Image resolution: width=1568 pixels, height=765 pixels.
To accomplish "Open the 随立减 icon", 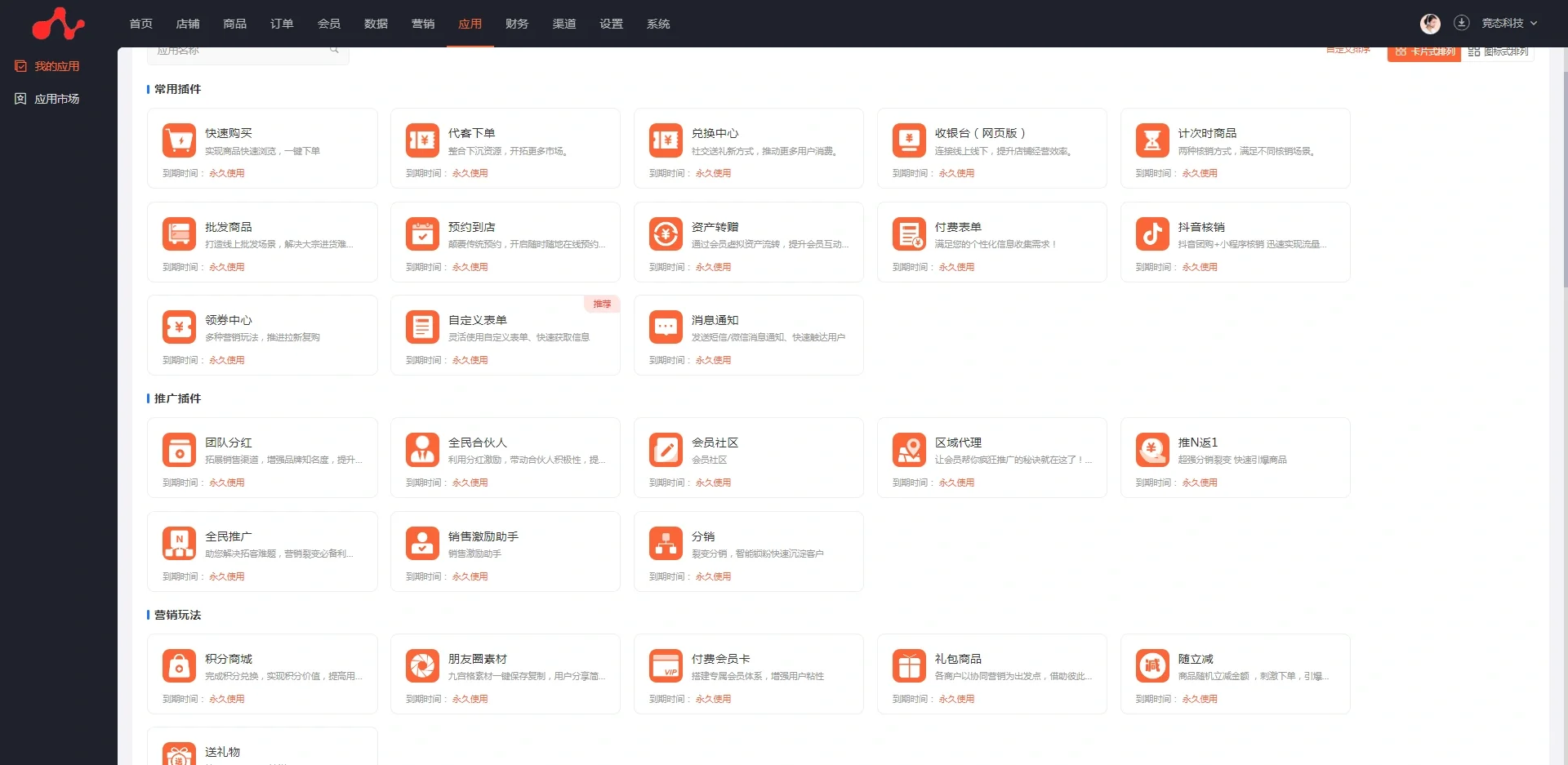I will click(x=1152, y=666).
